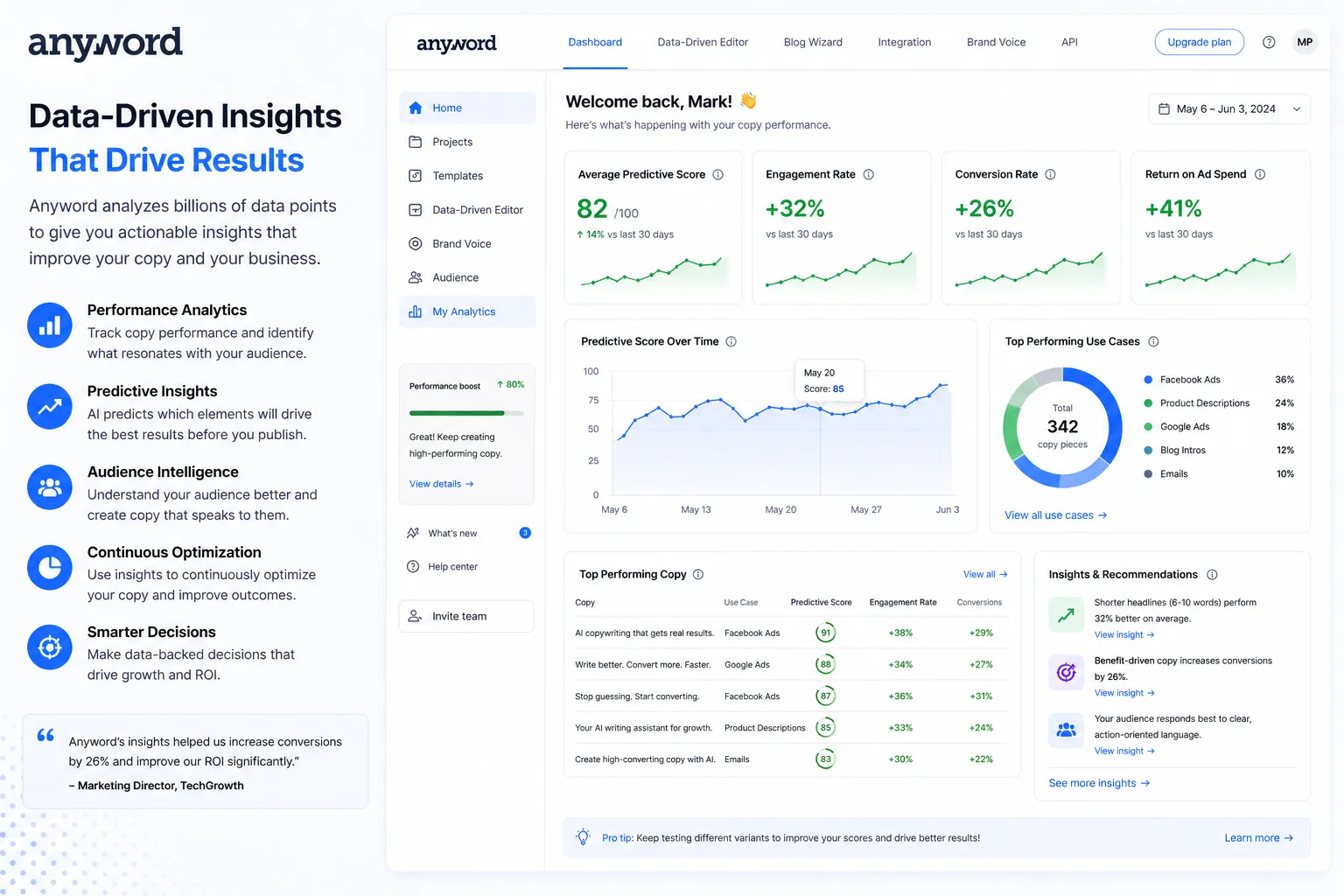
Task: Select row 'Stop guessing. Start converting.'
Action: pos(791,696)
